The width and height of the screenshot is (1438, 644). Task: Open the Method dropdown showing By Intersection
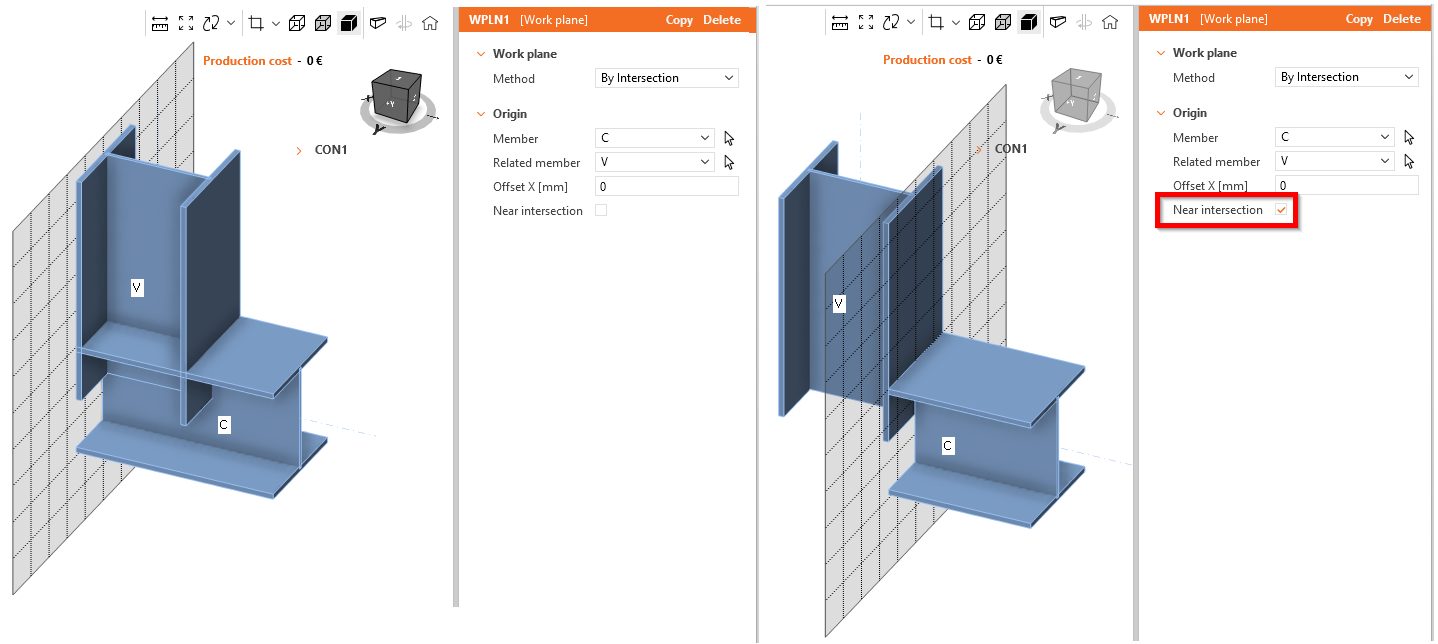[666, 78]
